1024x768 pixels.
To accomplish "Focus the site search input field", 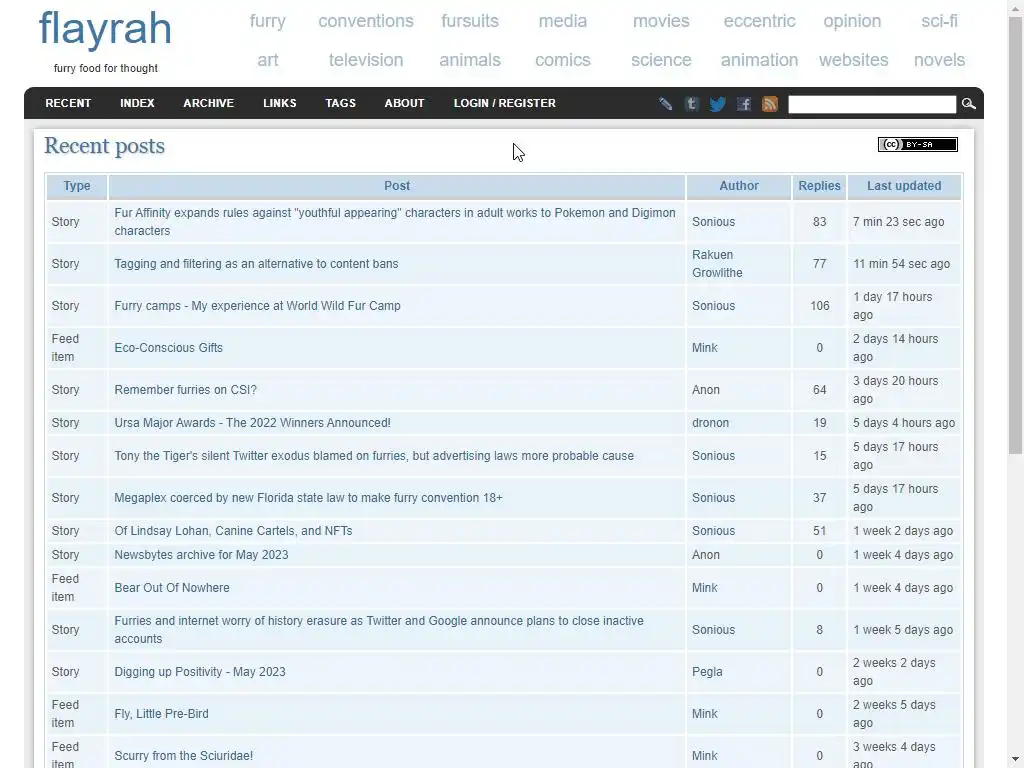I will pyautogui.click(x=872, y=104).
